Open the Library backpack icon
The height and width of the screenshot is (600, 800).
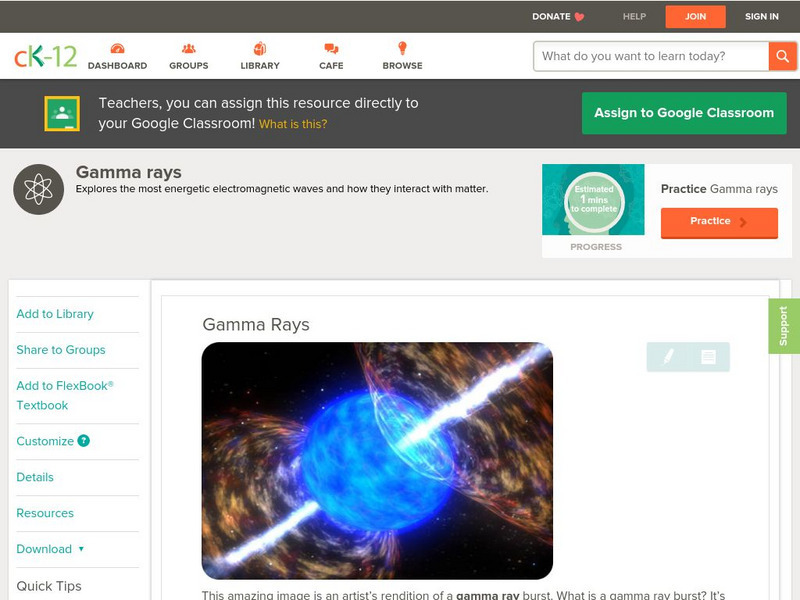[x=260, y=48]
